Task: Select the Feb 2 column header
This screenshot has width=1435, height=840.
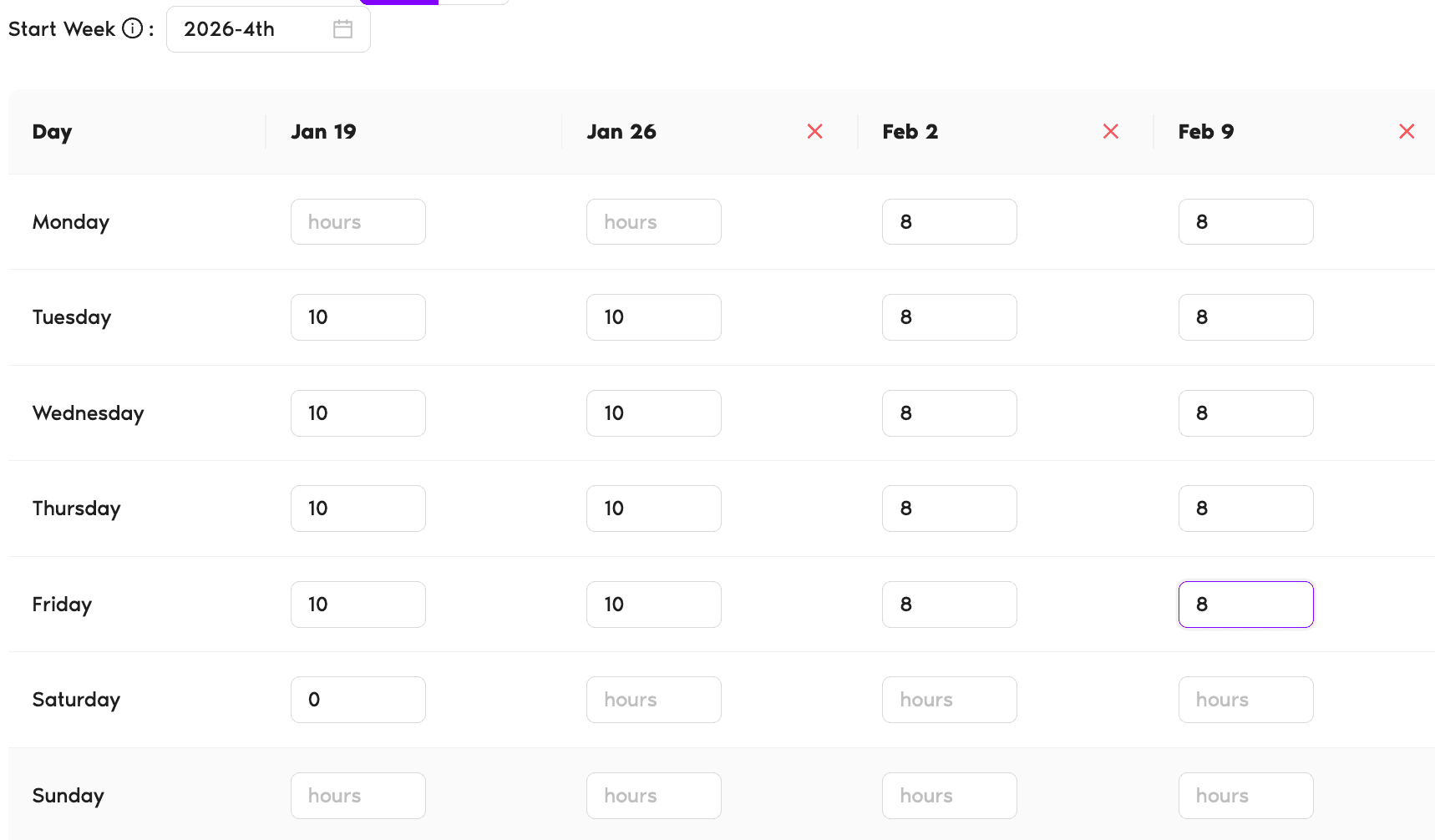Action: 910,131
